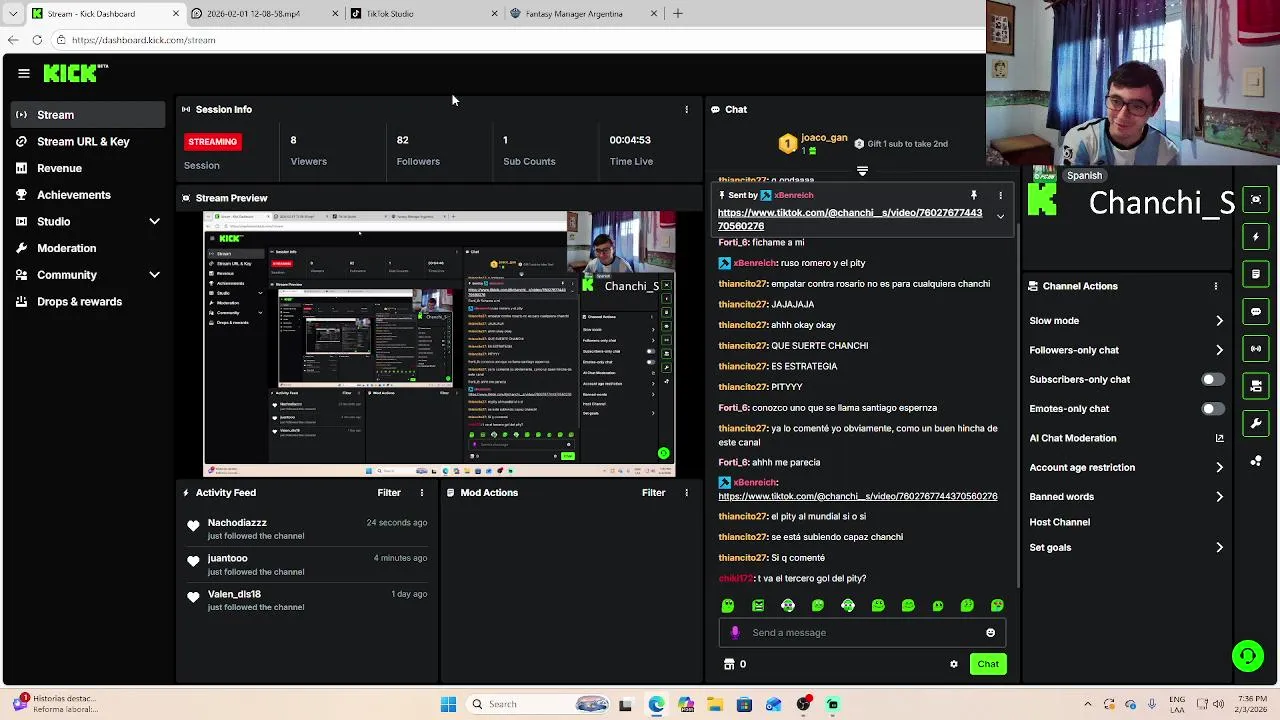Expand Banned words settings
Viewport: 1280px width, 720px height.
(x=1219, y=496)
